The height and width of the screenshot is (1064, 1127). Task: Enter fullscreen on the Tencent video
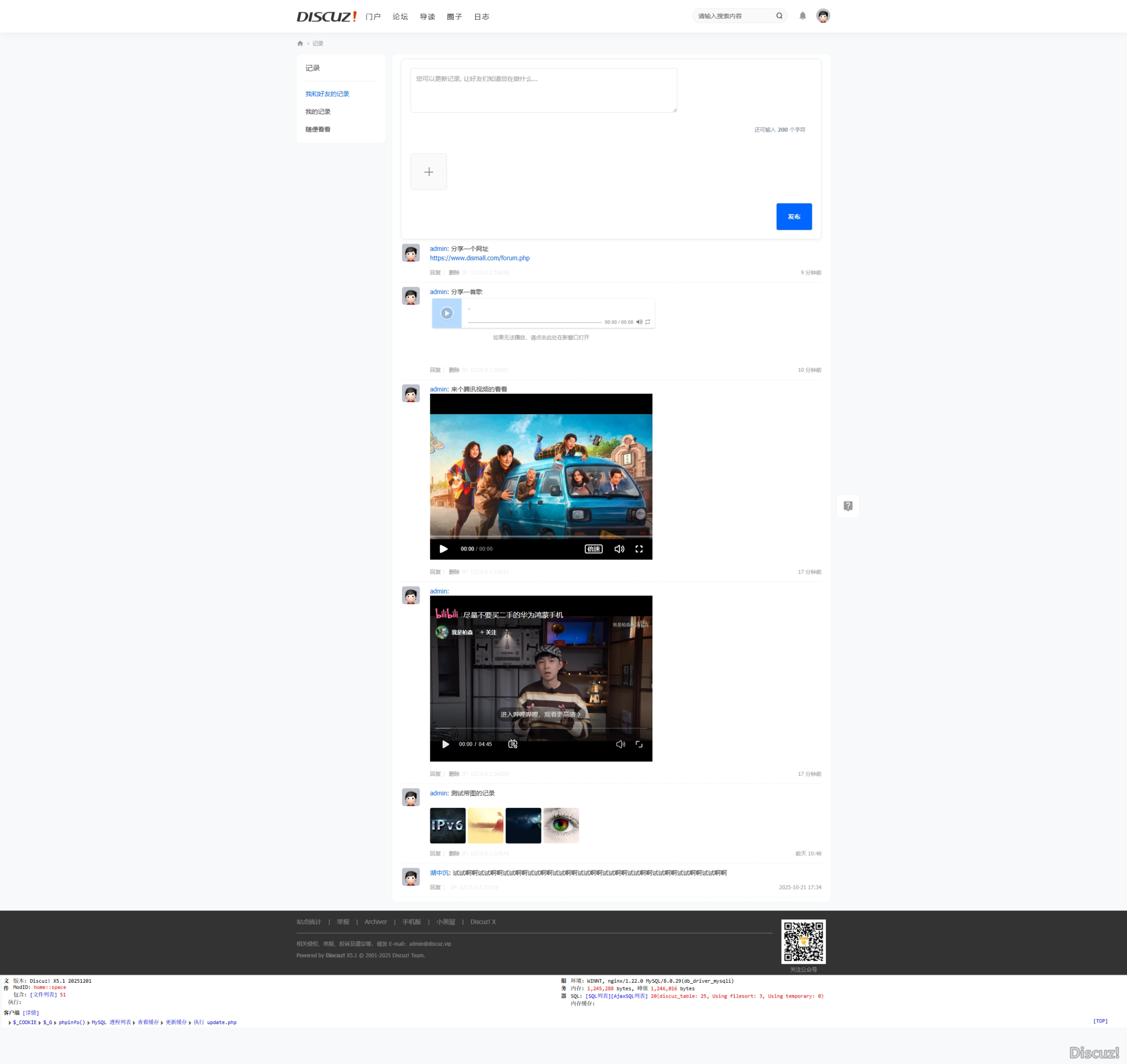pyautogui.click(x=639, y=549)
